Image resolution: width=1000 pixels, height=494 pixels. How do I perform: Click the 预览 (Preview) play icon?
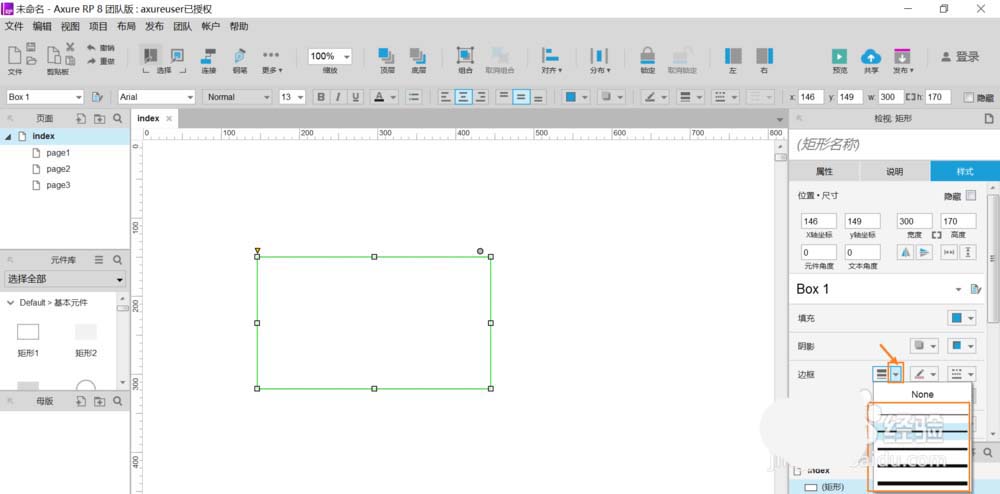(840, 56)
